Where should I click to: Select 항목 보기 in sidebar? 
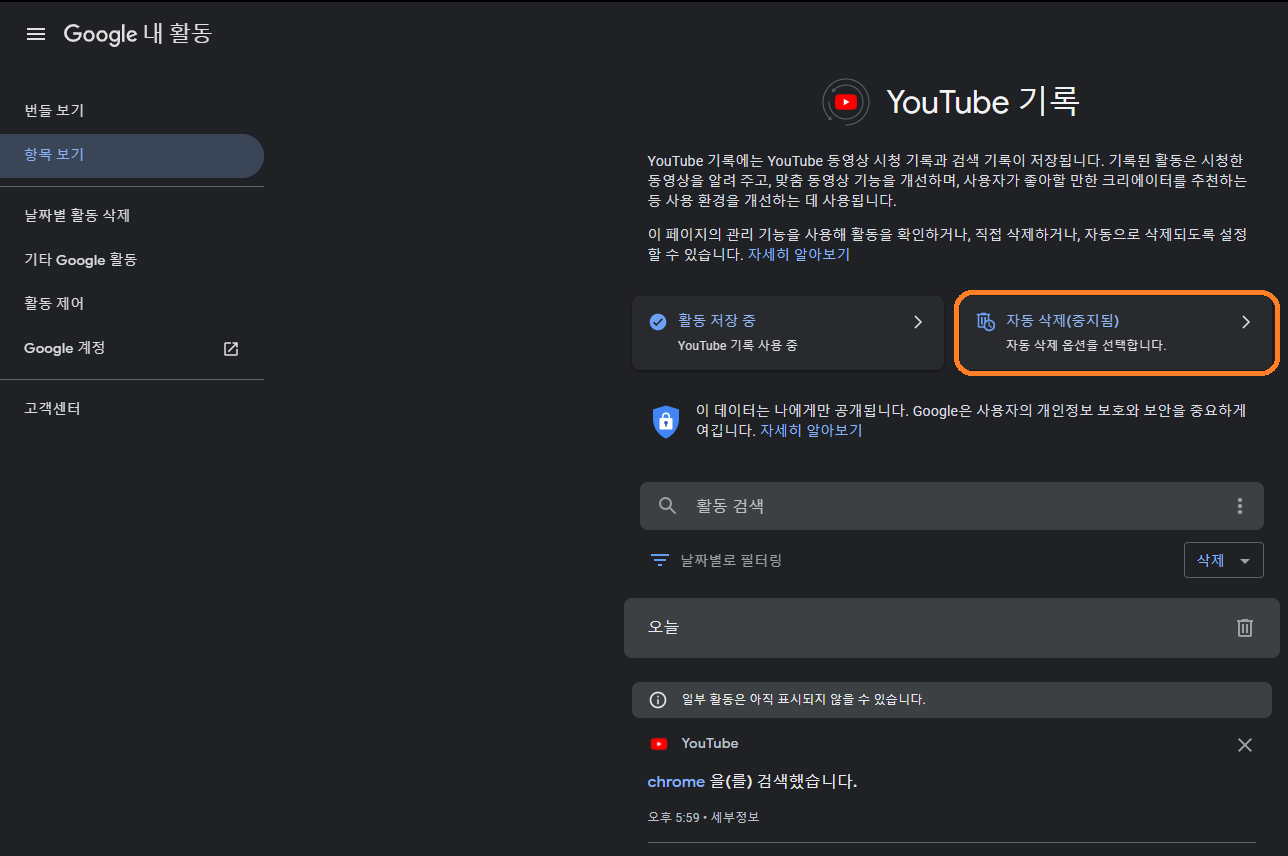132,155
